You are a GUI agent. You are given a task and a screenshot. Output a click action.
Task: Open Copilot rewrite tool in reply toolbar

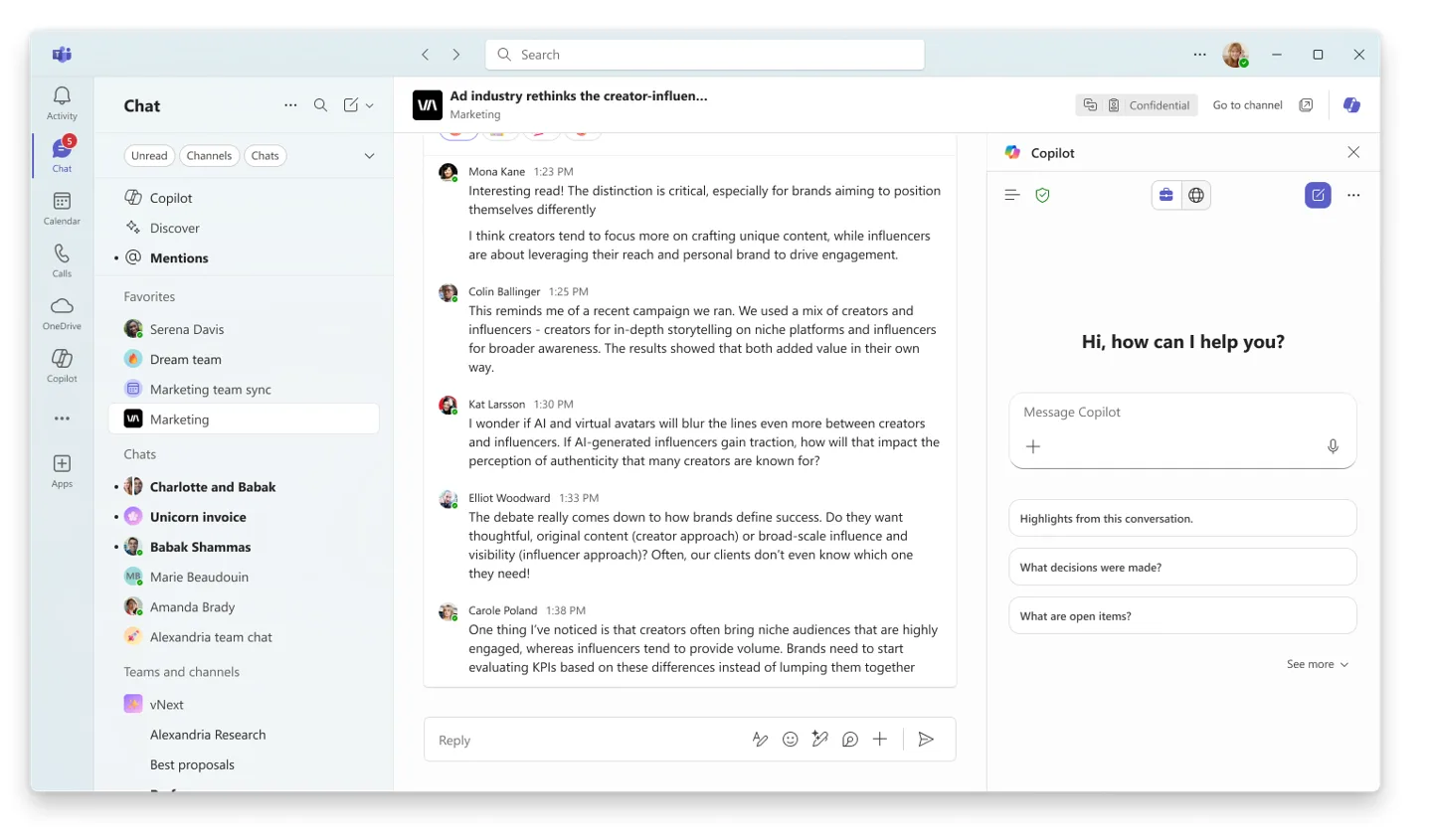click(819, 739)
